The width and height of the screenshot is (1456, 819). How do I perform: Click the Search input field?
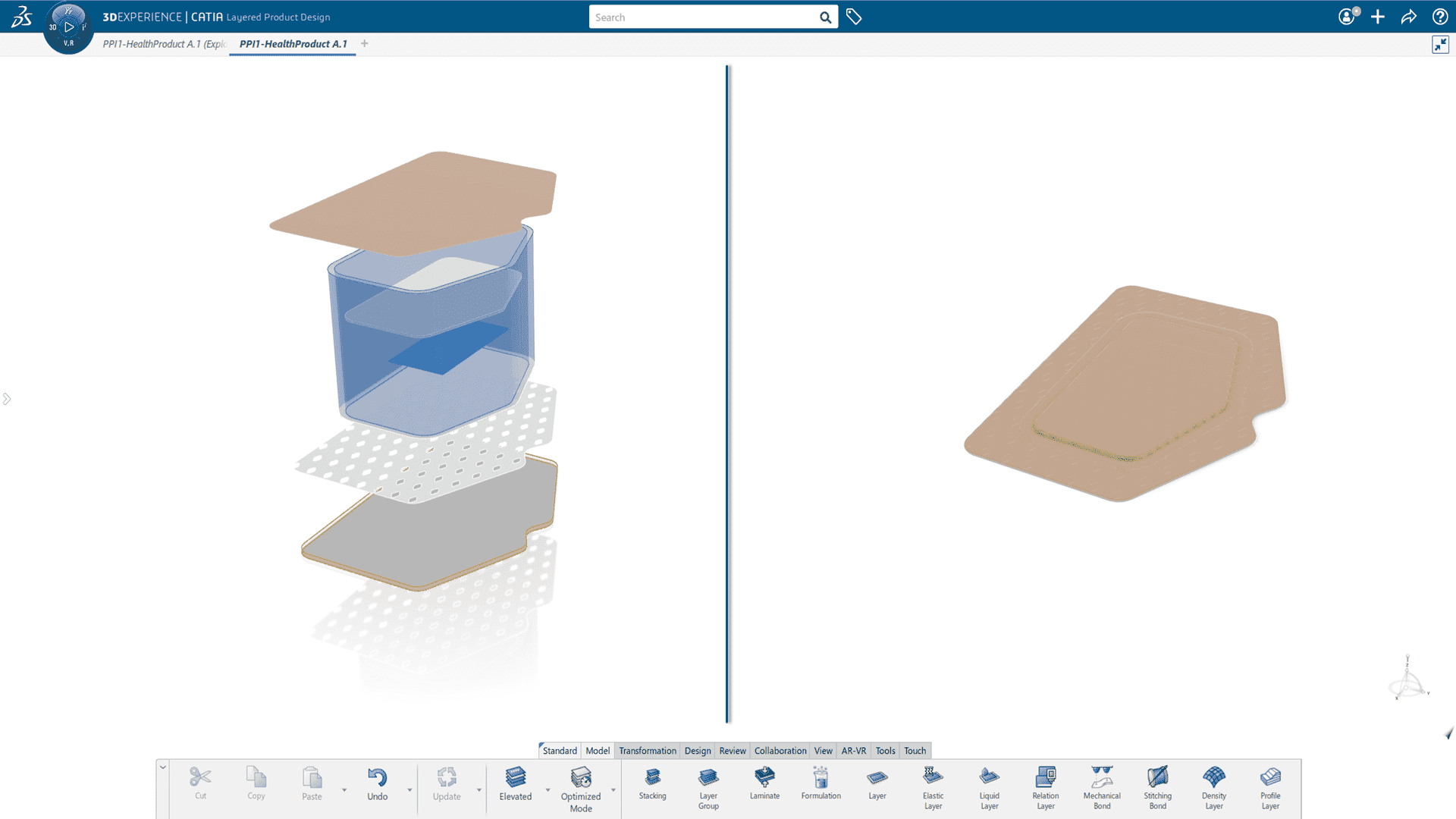(x=704, y=17)
